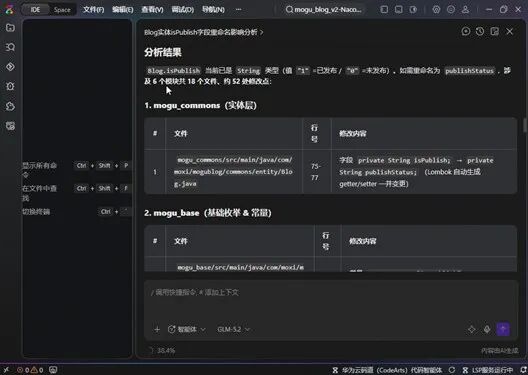
Task: Open the GLM-5.2 model dropdown
Action: point(234,330)
